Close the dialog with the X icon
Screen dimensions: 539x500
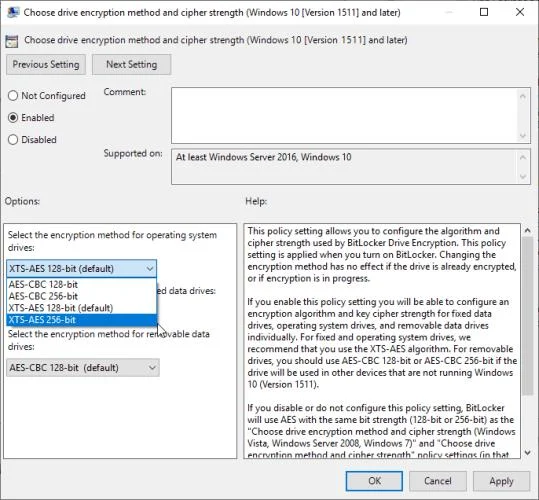[x=520, y=12]
